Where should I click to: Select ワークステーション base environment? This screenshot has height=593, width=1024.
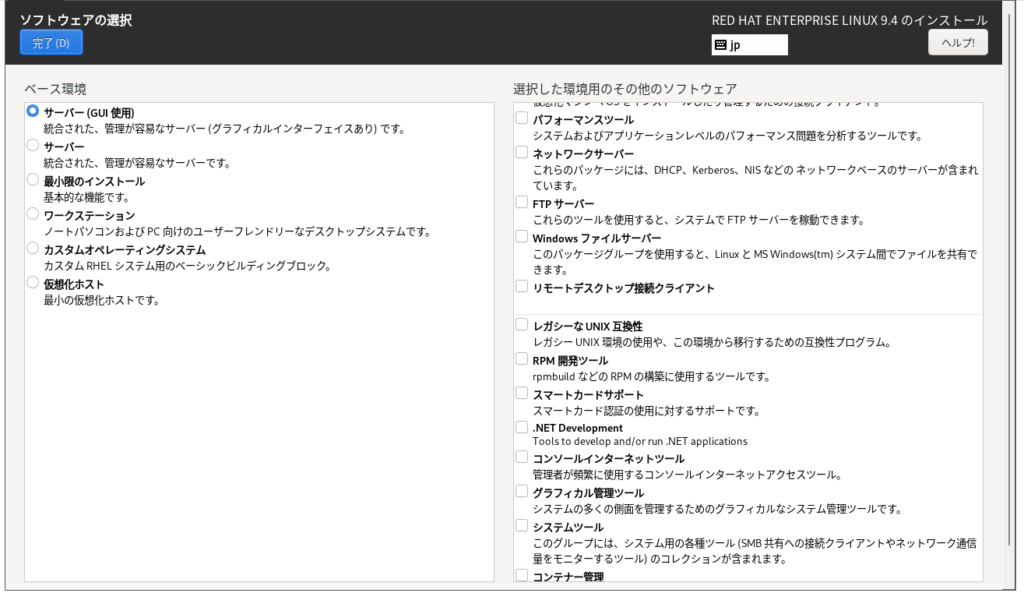(x=34, y=214)
